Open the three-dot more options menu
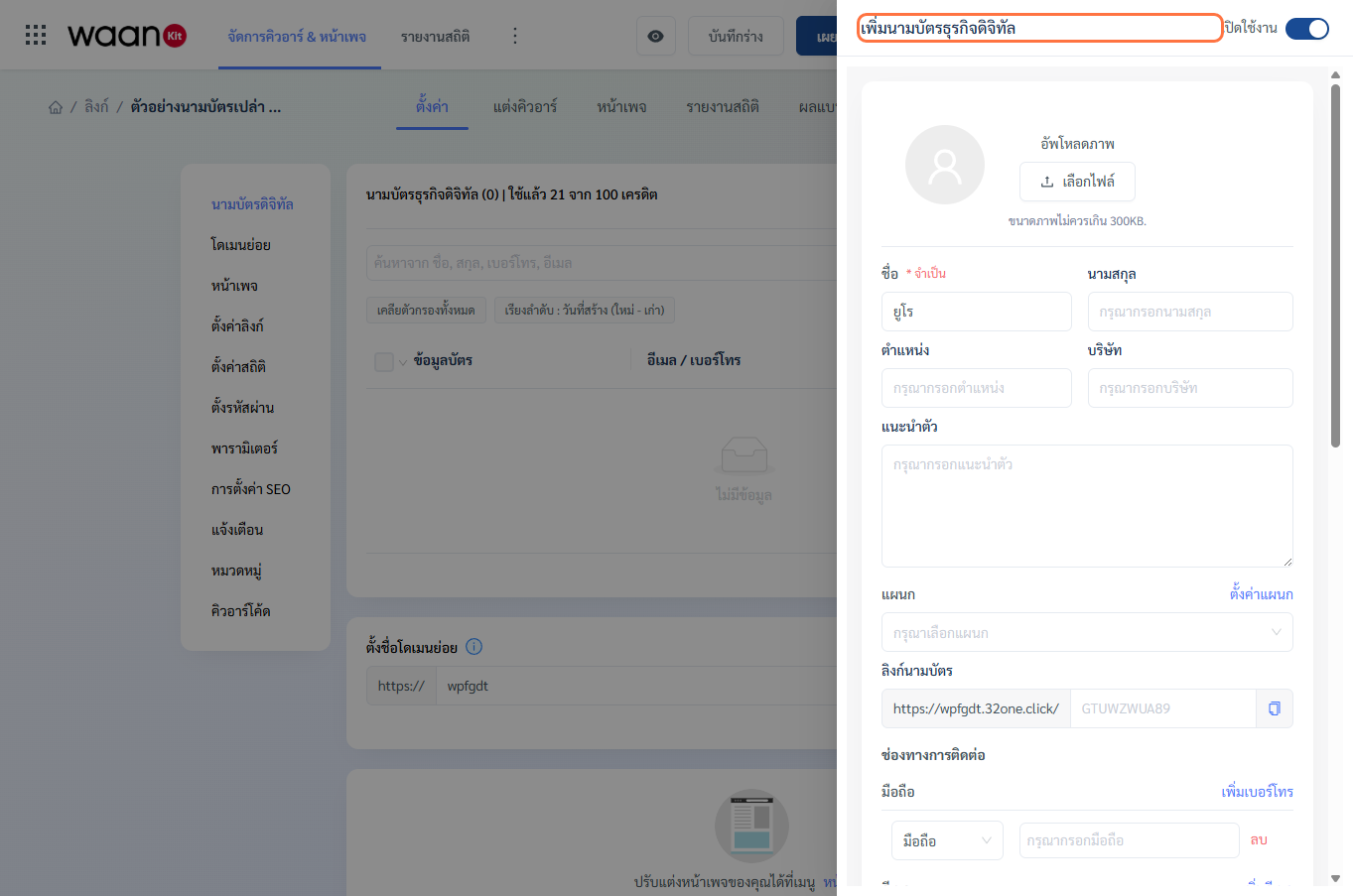 pos(514,36)
